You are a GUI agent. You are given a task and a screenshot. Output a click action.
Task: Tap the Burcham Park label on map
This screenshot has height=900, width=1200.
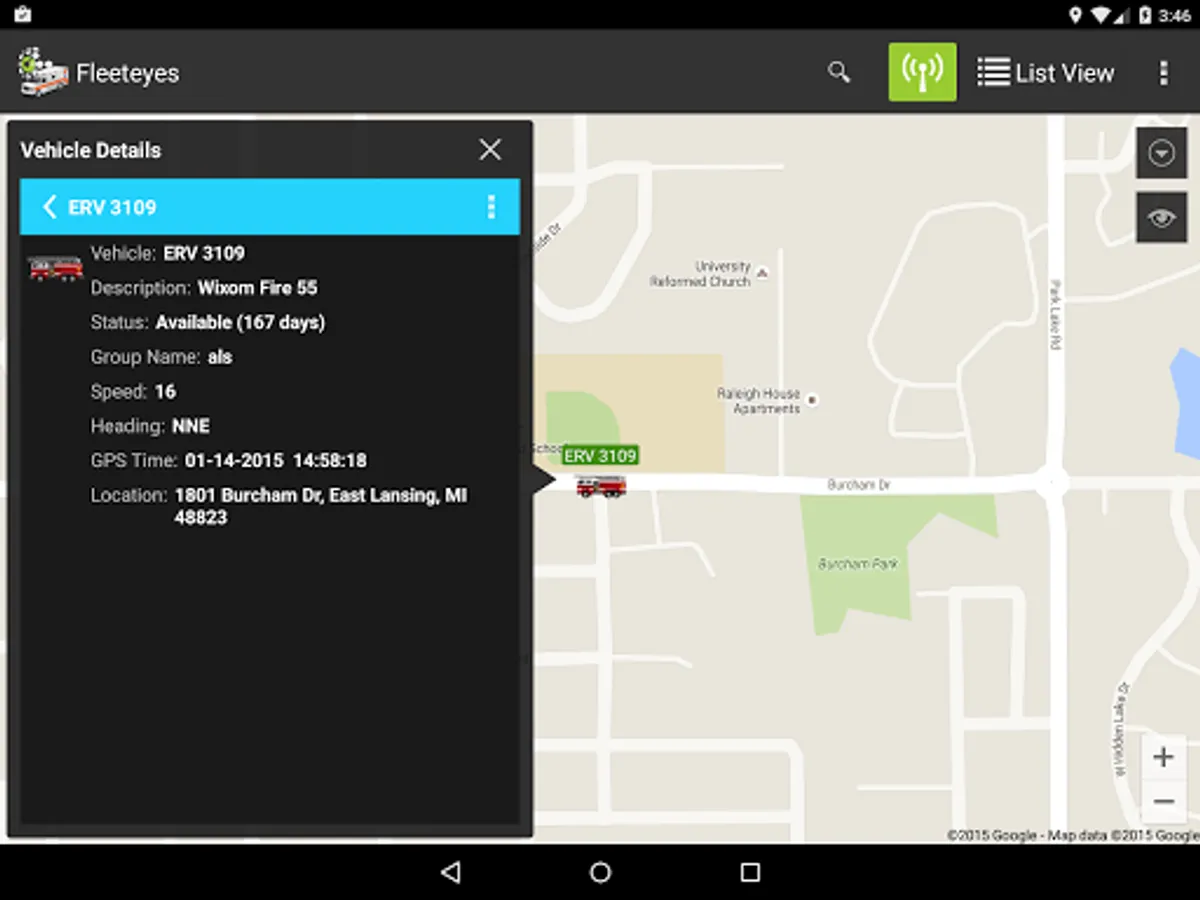[x=858, y=564]
